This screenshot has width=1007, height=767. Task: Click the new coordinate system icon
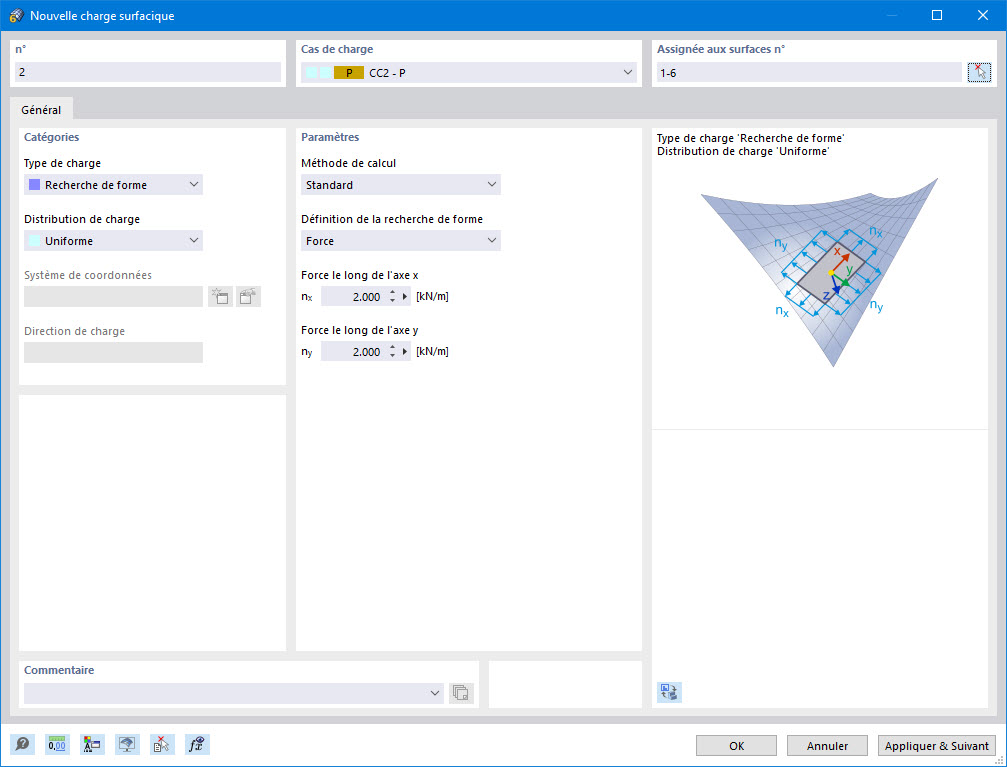tap(220, 297)
